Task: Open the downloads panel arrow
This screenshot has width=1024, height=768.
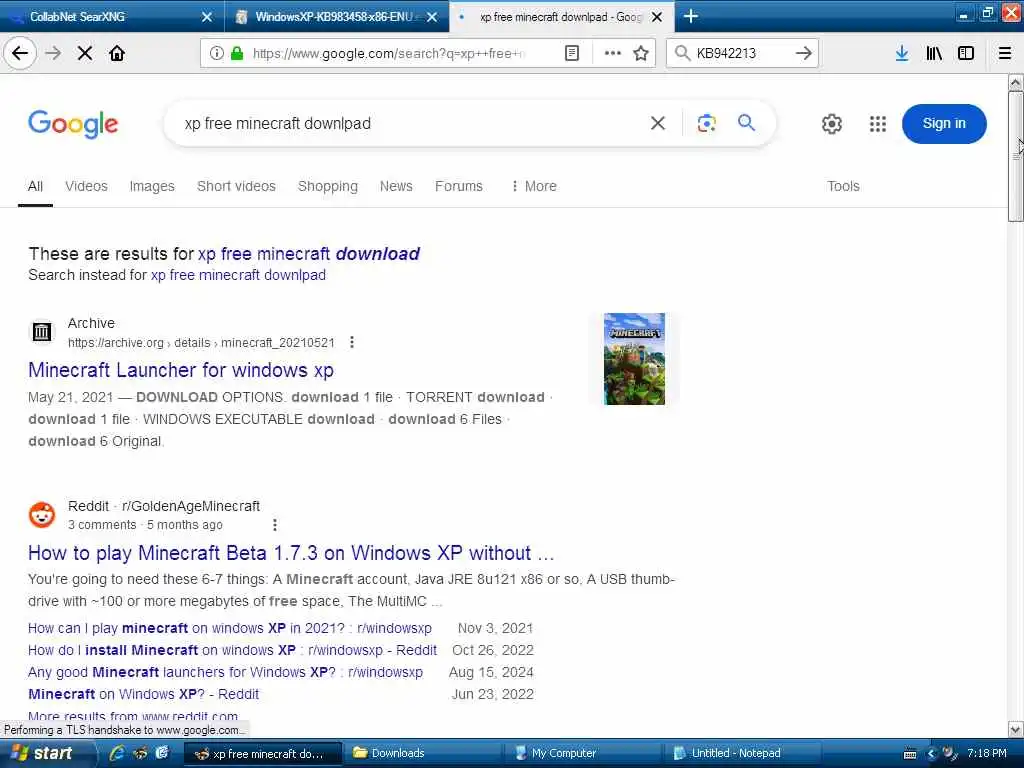Action: pos(902,53)
